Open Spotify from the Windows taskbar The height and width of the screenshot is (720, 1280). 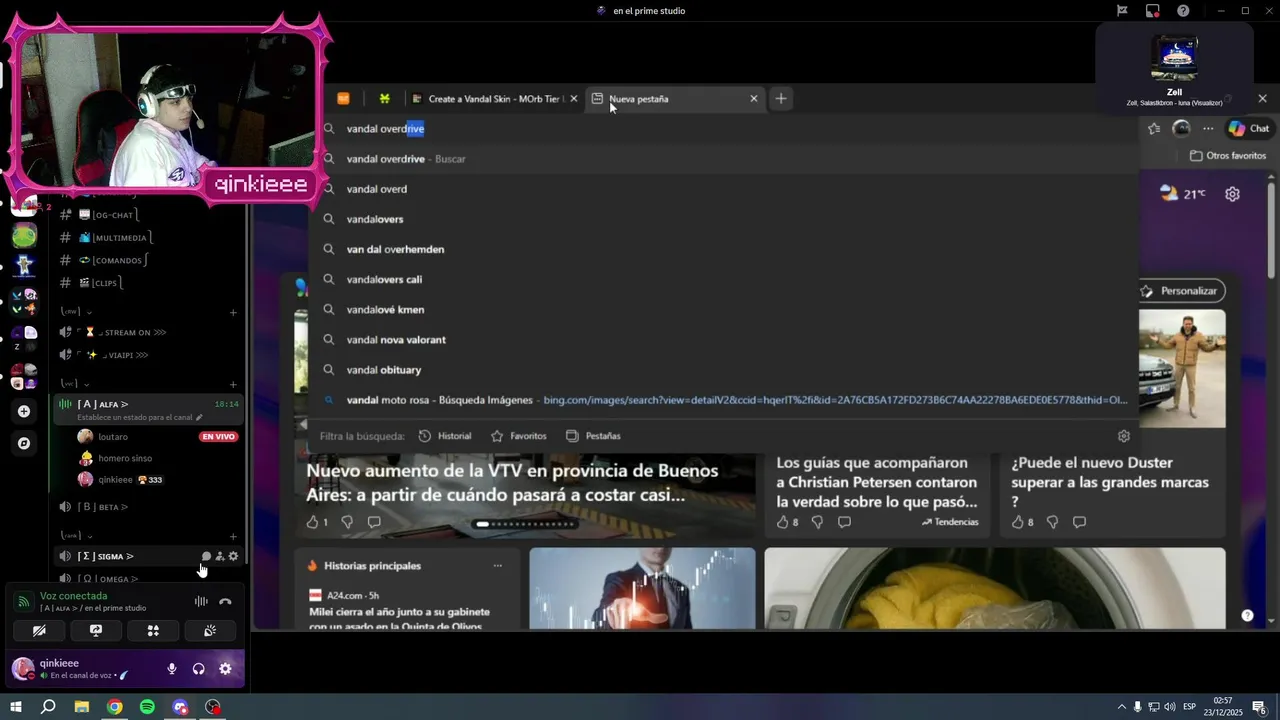click(147, 707)
